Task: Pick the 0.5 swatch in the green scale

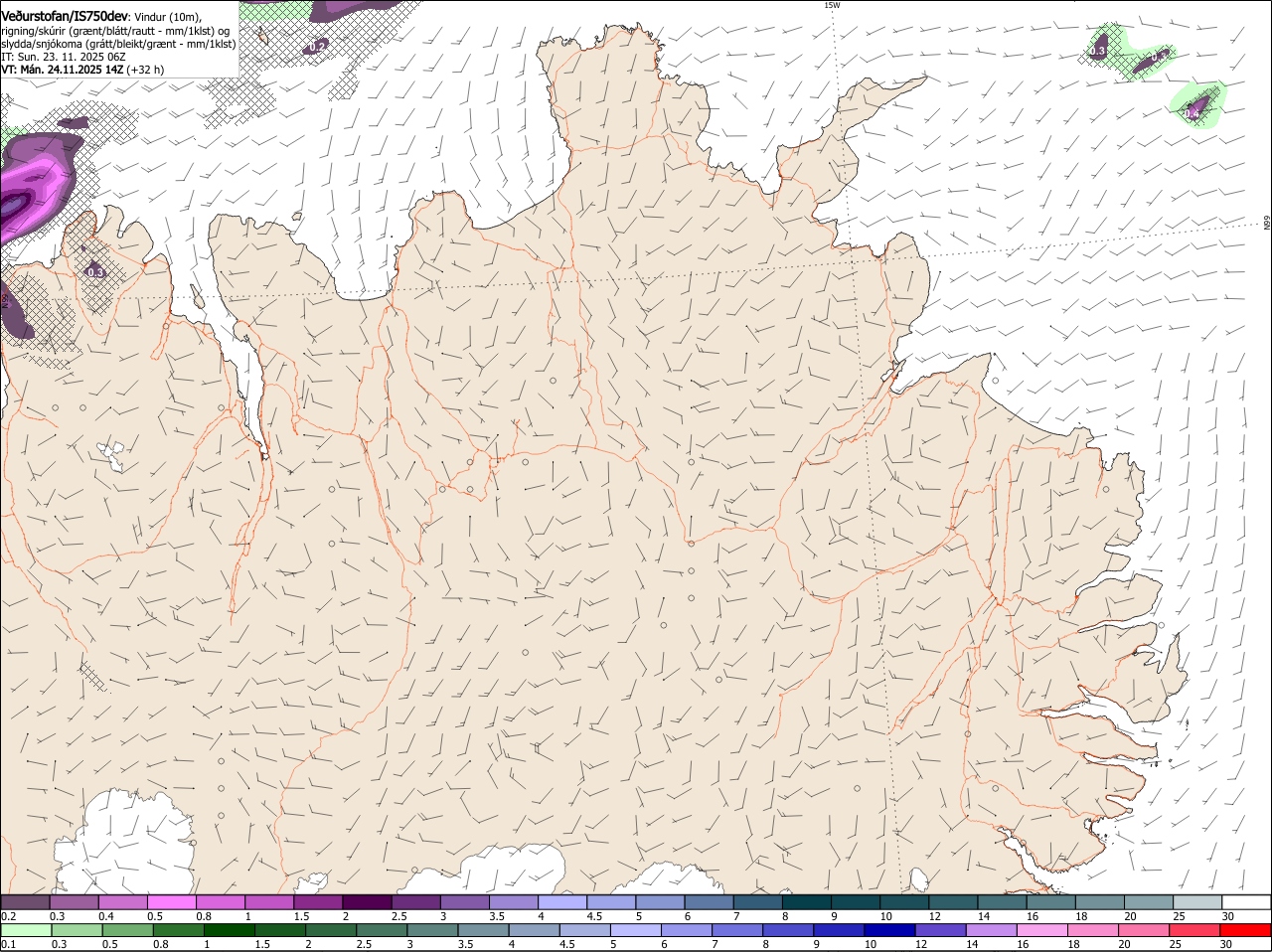Action: (127, 929)
